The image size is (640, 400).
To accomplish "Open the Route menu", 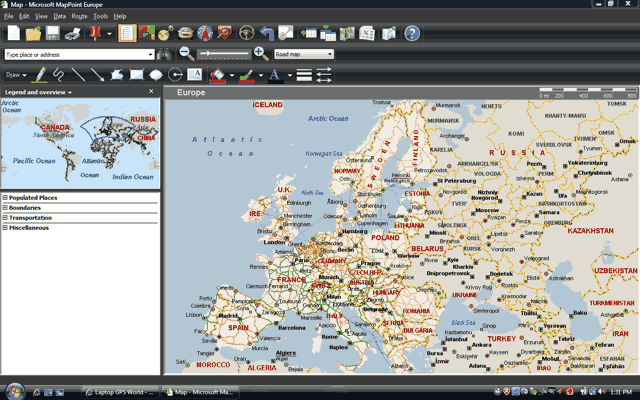I will point(79,16).
